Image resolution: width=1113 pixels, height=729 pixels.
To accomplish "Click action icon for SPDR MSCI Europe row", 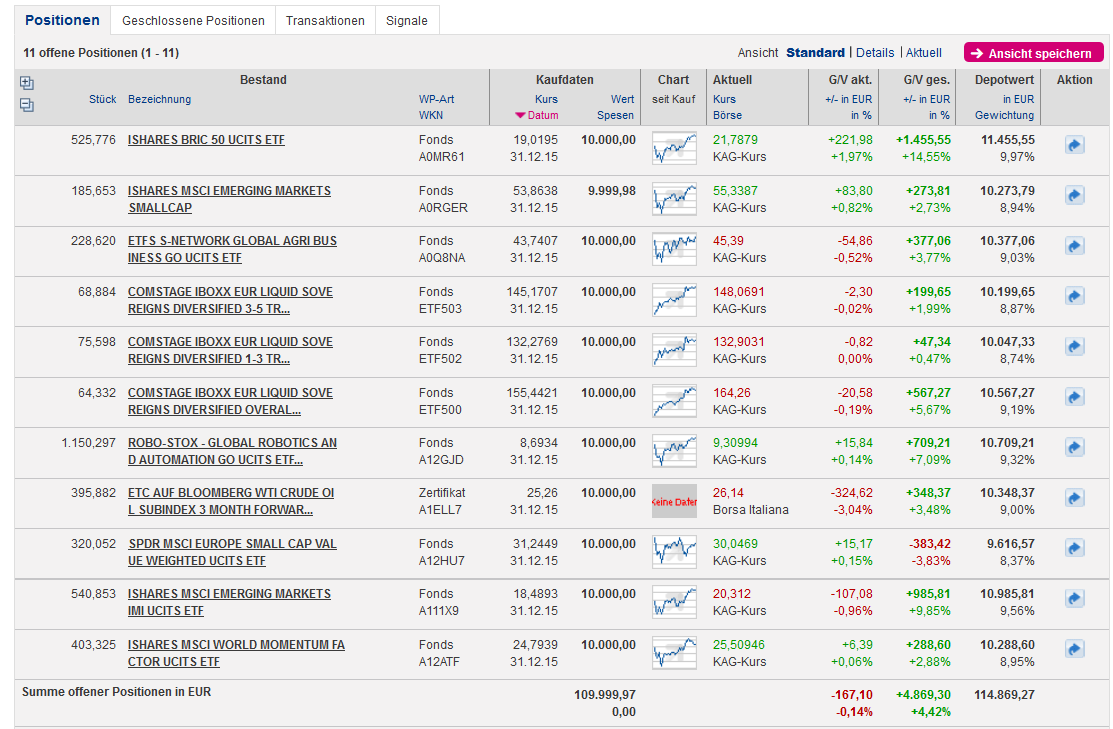I will coord(1075,548).
